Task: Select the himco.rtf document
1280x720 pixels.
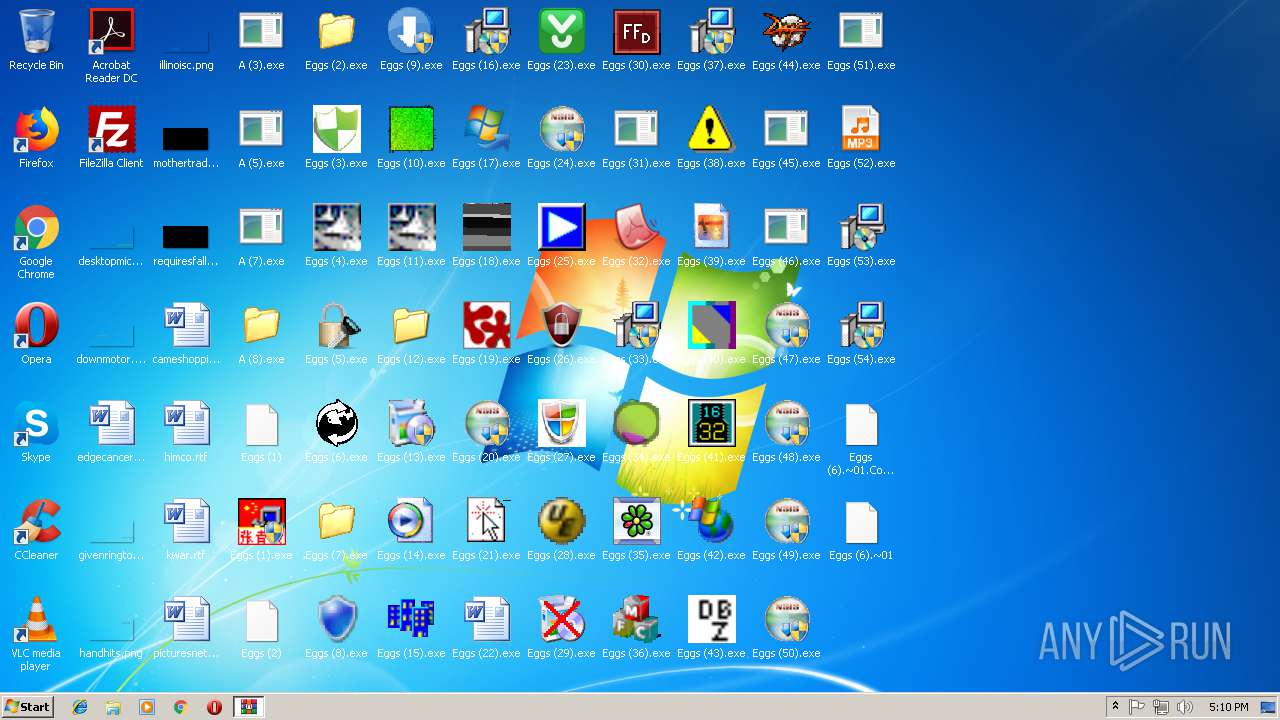Action: 186,432
